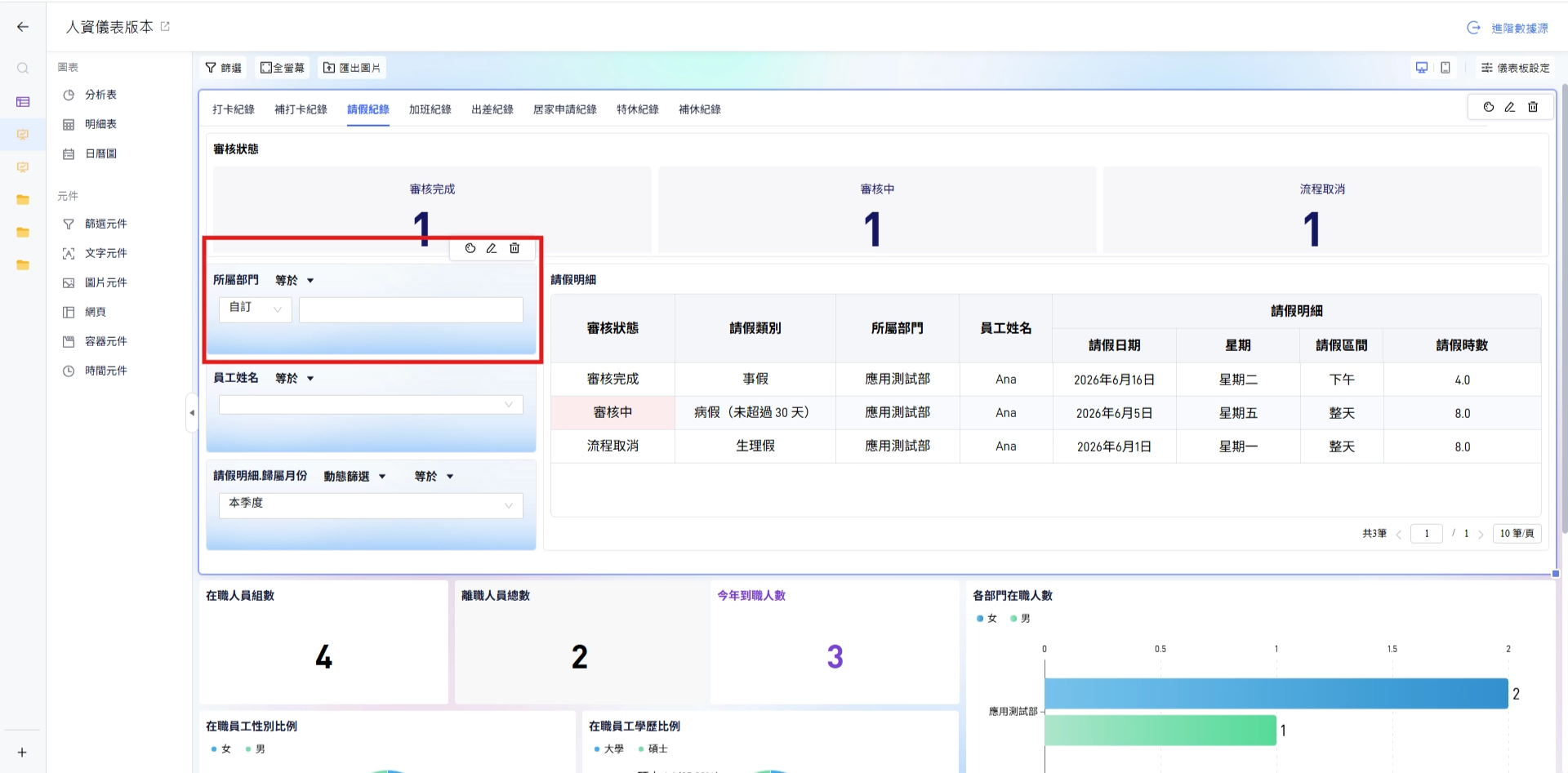Open the 等於 operator dropdown for 員工姓名
Screen dimensions: 1568x773
tap(295, 379)
